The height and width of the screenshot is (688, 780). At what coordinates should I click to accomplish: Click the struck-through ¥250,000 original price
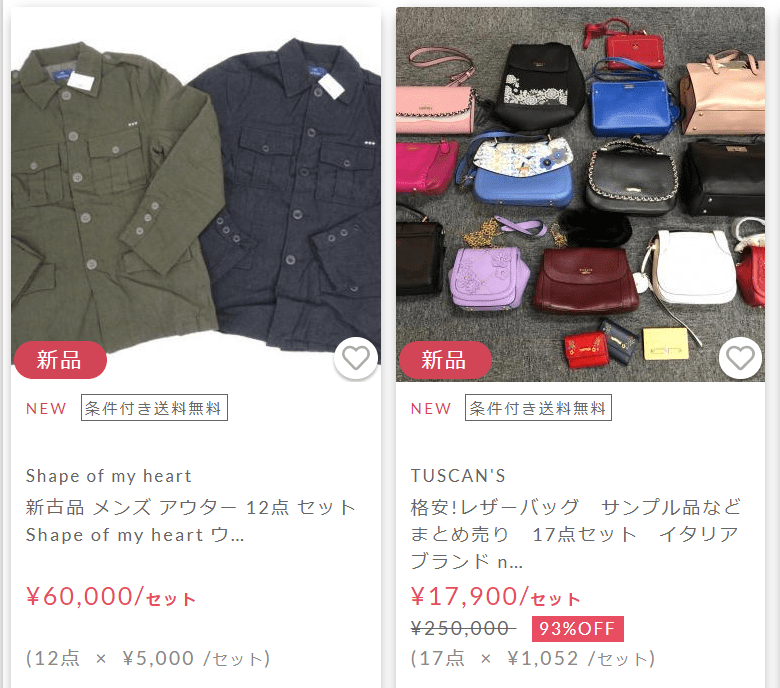click(463, 629)
